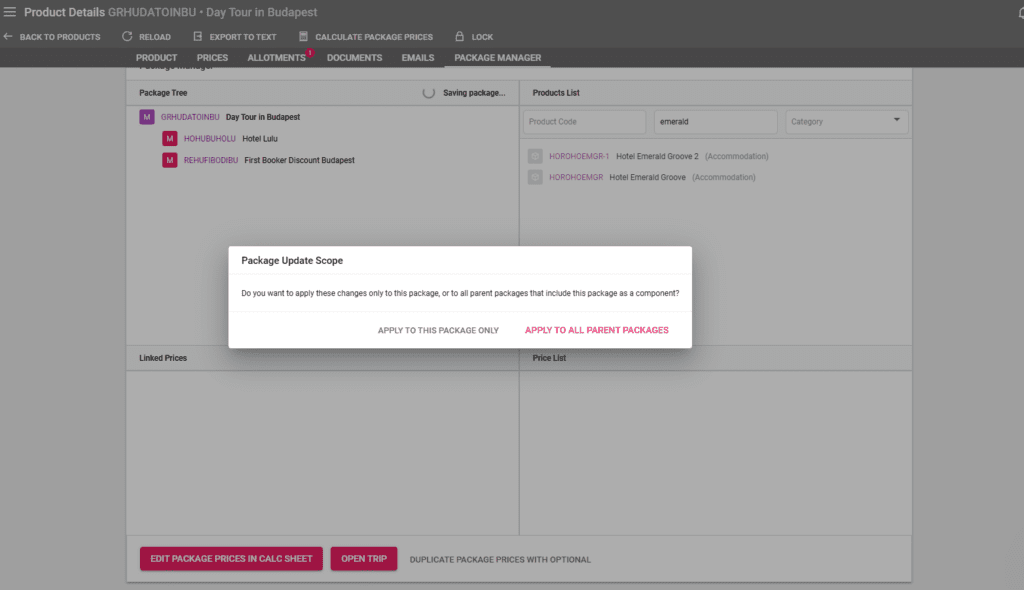Image resolution: width=1024 pixels, height=590 pixels.
Task: Click the M badge next to GRHUDATOINBU
Action: click(146, 117)
